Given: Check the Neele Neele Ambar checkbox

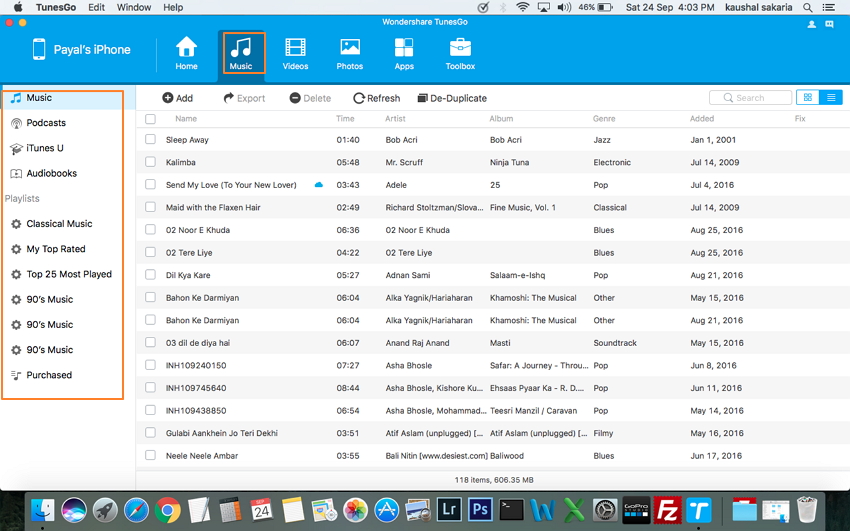Looking at the screenshot, I should (x=150, y=455).
